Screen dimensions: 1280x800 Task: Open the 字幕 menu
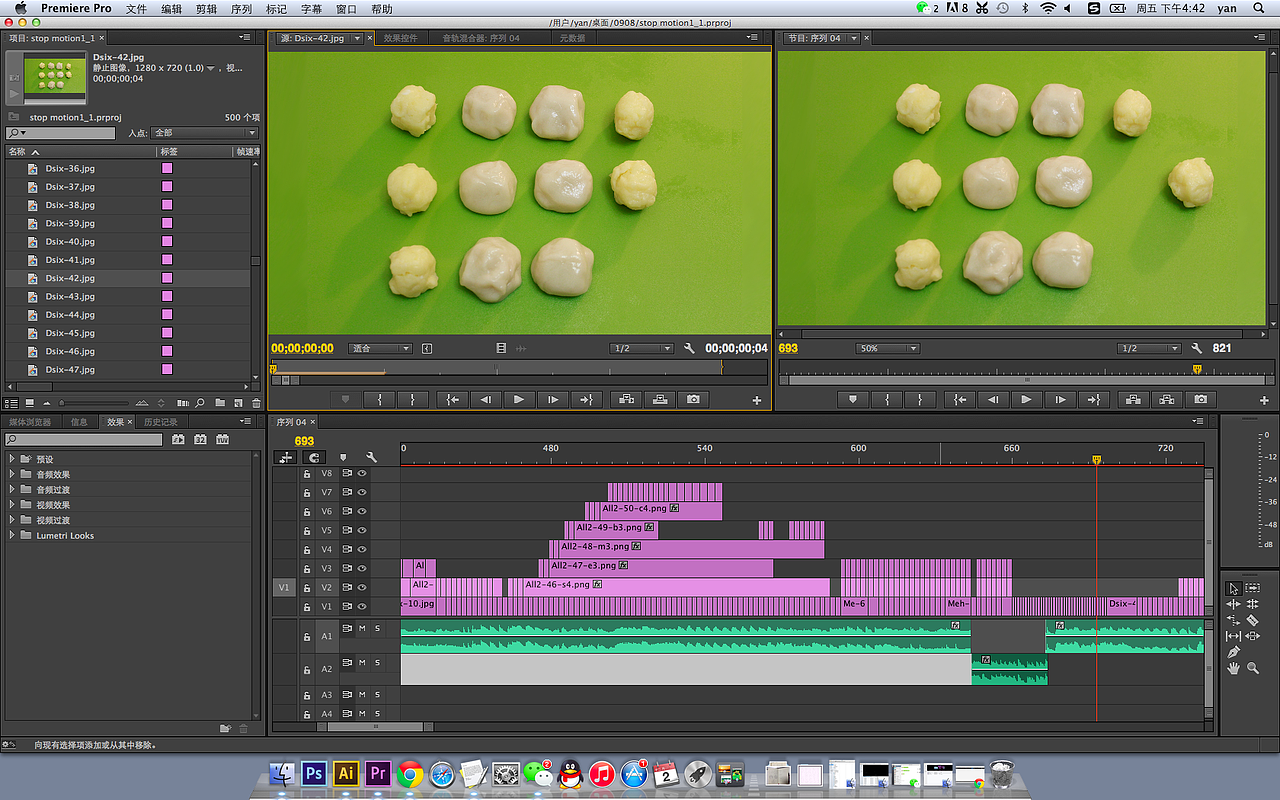point(312,8)
